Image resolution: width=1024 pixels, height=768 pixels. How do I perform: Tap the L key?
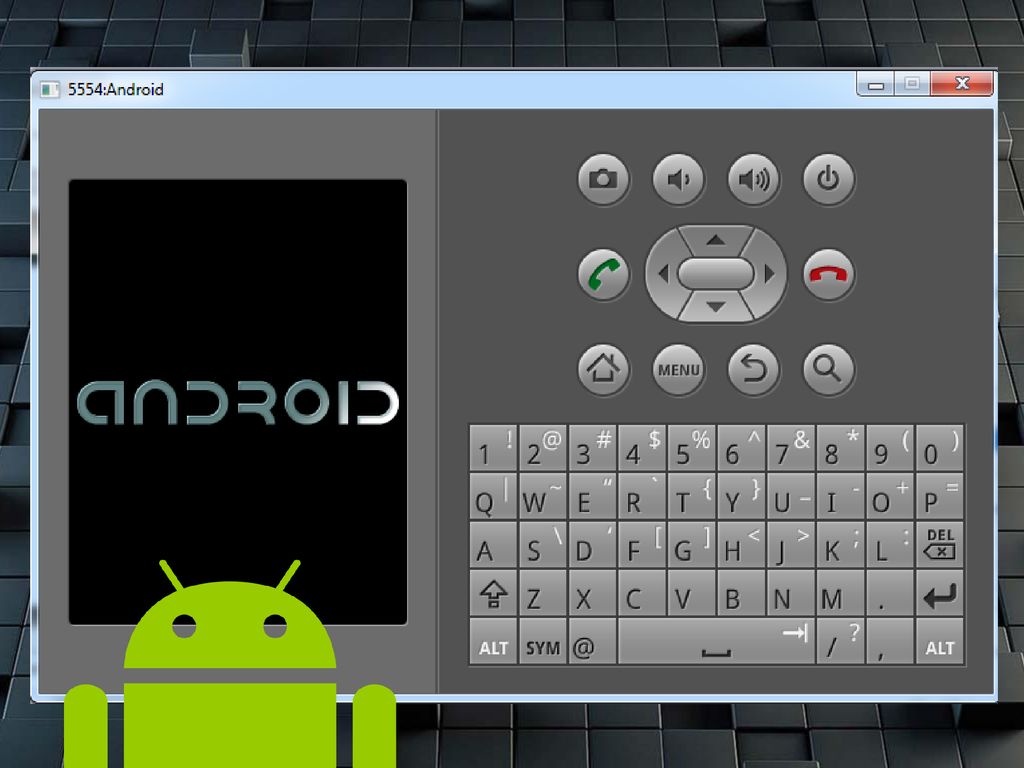[x=890, y=544]
